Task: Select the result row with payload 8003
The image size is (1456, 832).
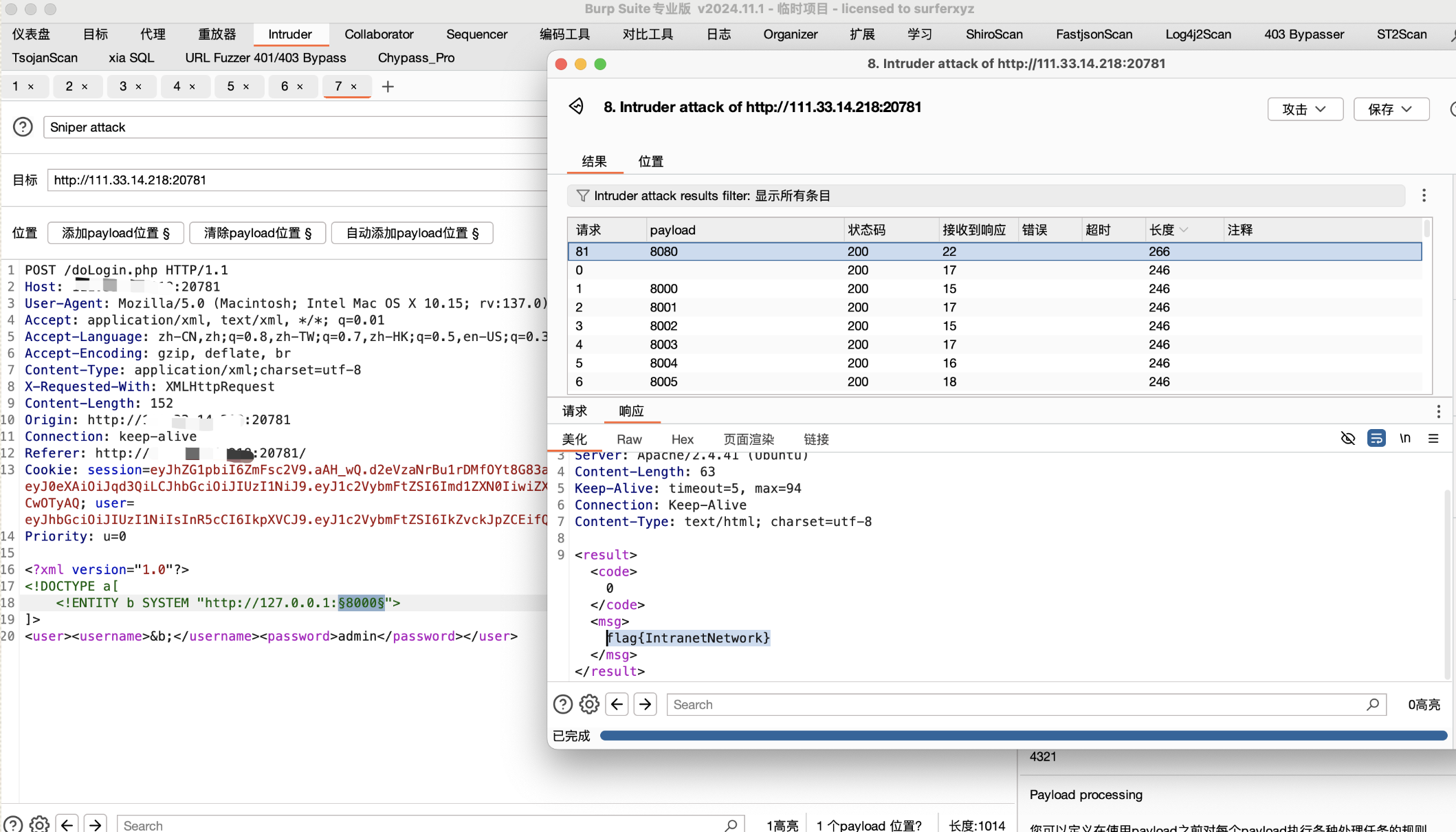Action: (x=663, y=344)
